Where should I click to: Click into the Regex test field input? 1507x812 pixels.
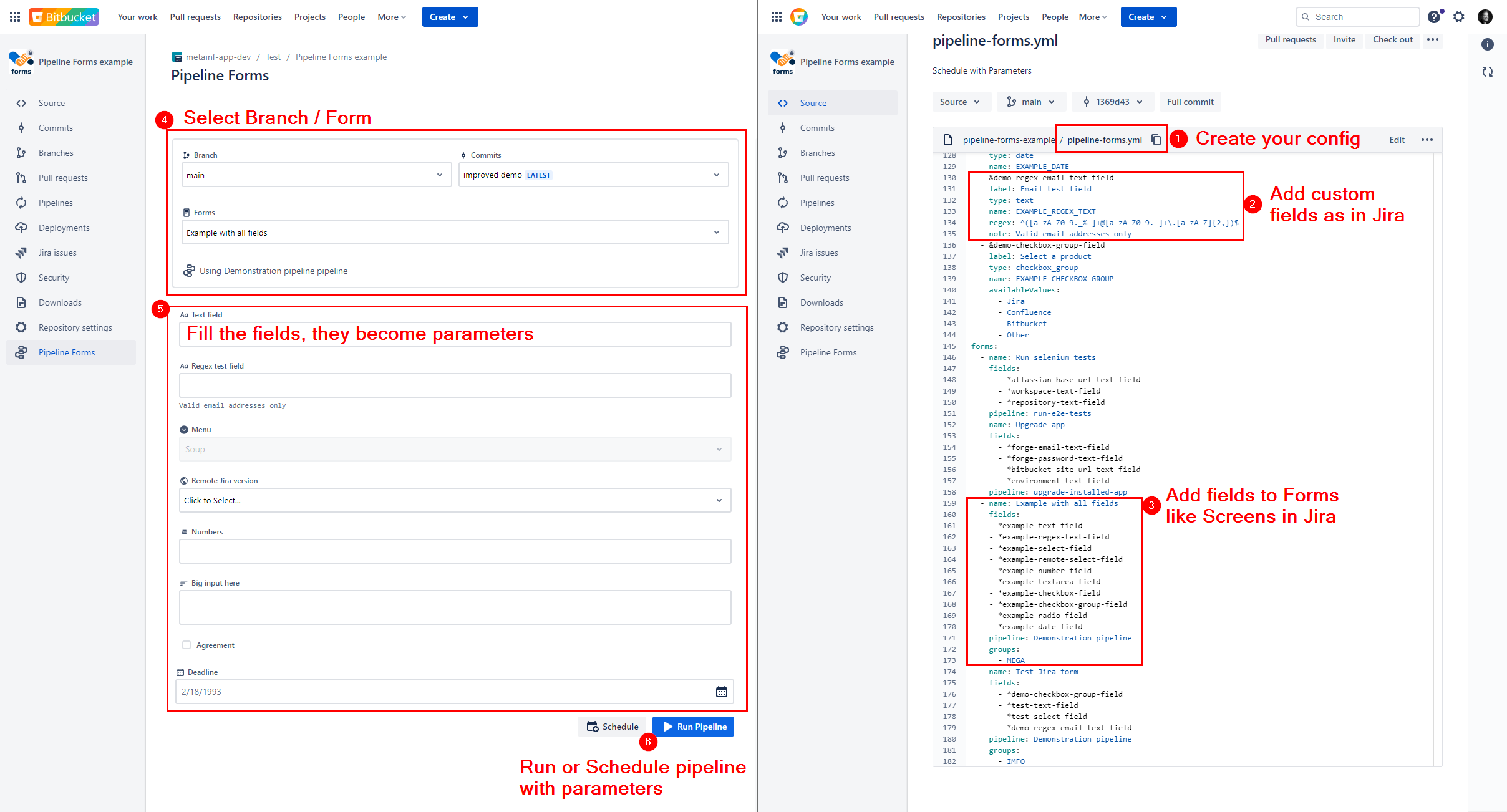coord(455,385)
